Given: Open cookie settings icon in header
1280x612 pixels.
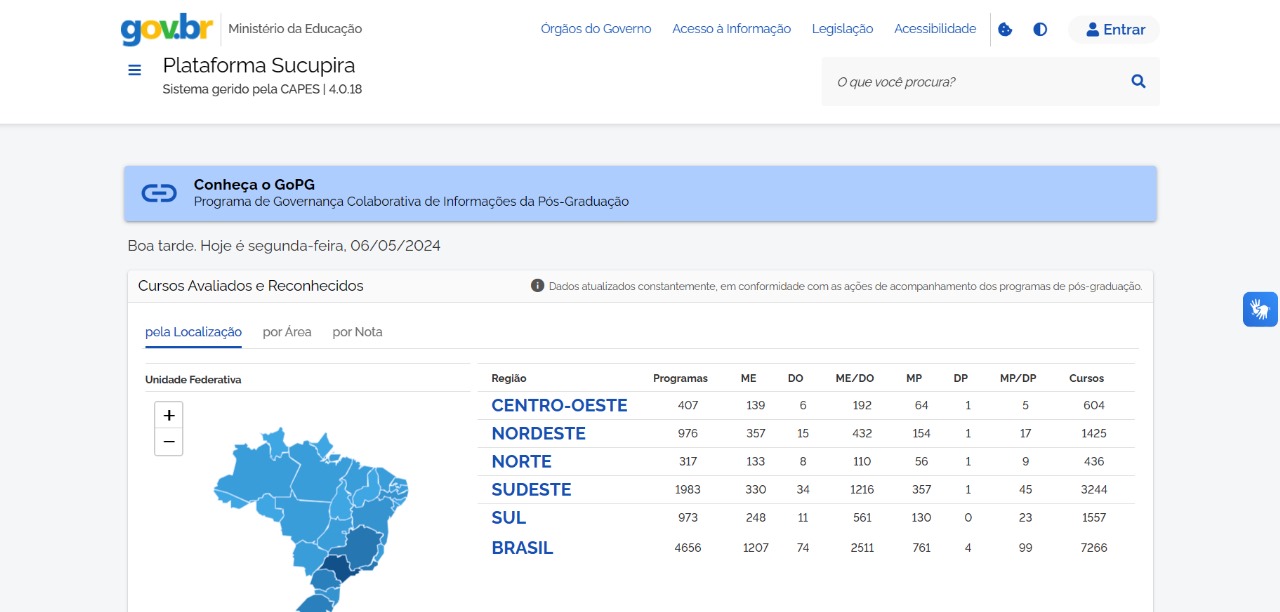Looking at the screenshot, I should [x=1005, y=29].
